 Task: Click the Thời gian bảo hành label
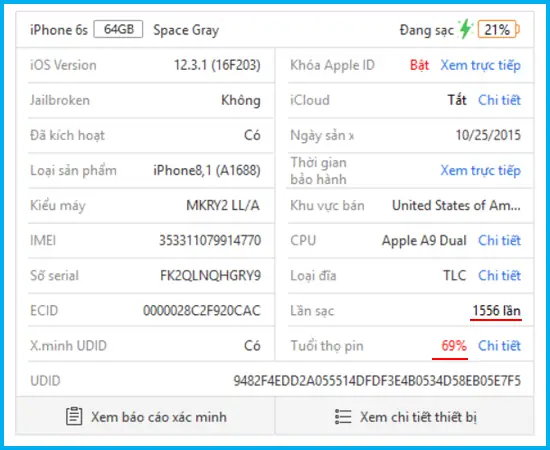tap(318, 171)
